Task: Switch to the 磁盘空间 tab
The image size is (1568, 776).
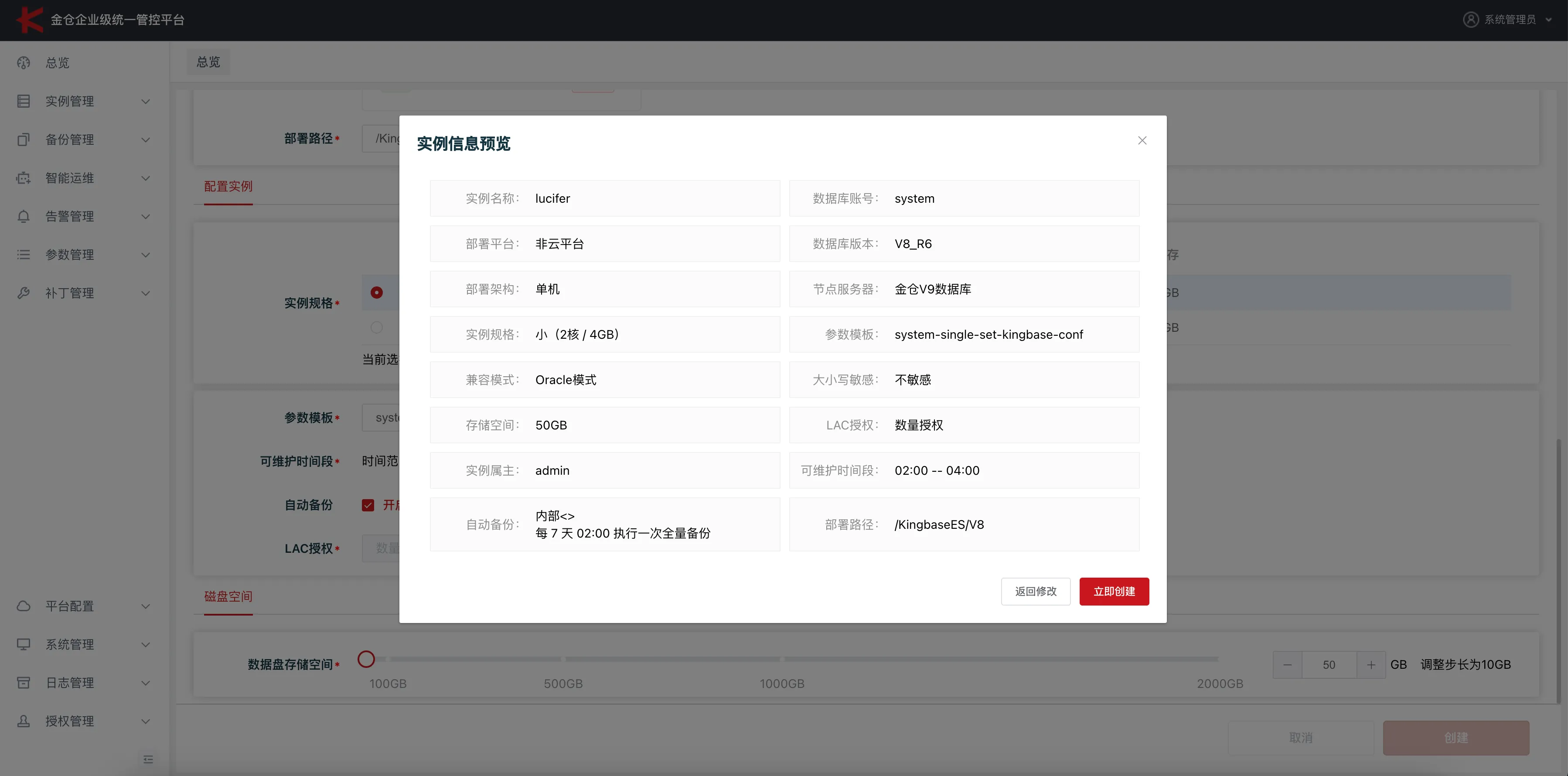Action: (228, 597)
